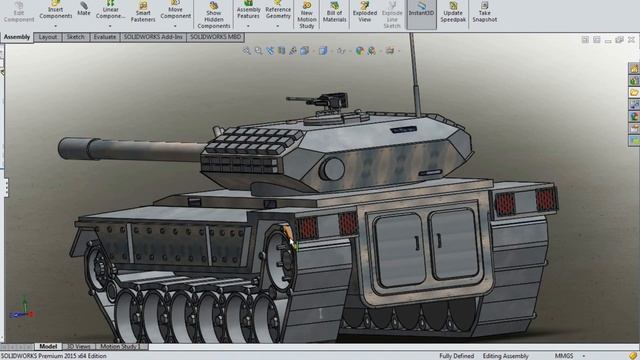Open Linear Component Pattern tool
The height and width of the screenshot is (360, 640).
point(110,10)
